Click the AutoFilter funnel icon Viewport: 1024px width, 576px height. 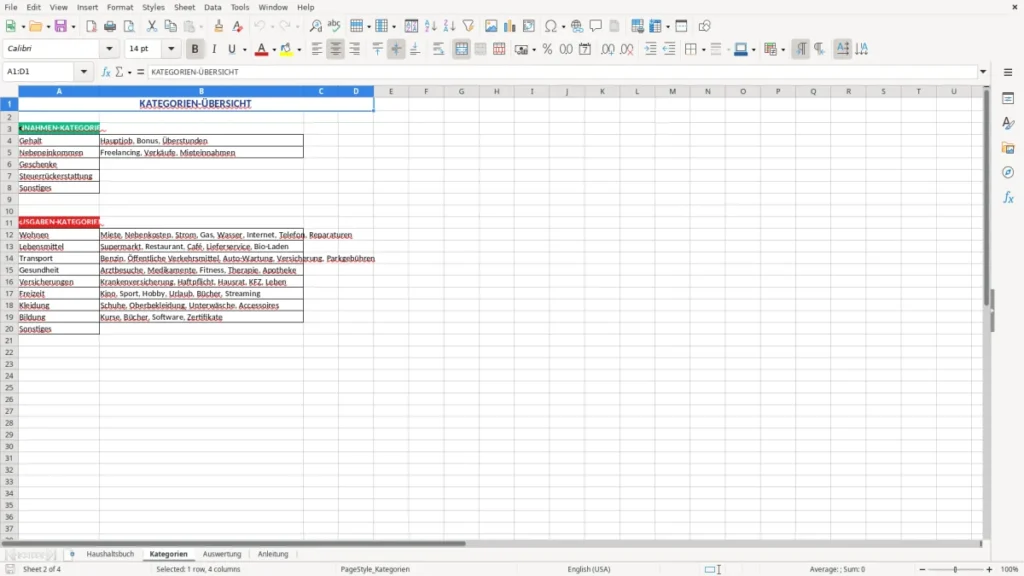point(468,26)
